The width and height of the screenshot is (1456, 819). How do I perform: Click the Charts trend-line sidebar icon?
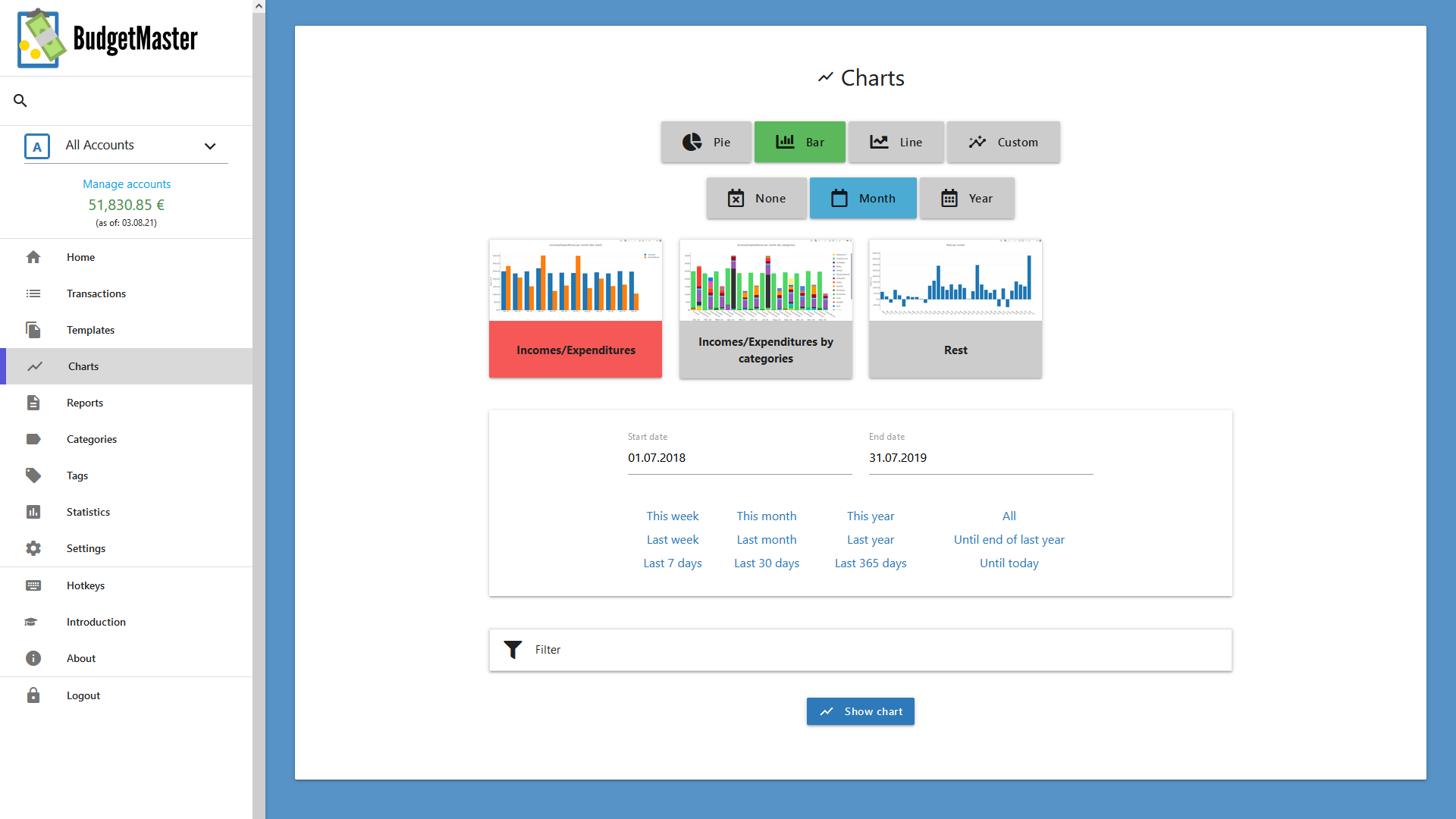35,366
